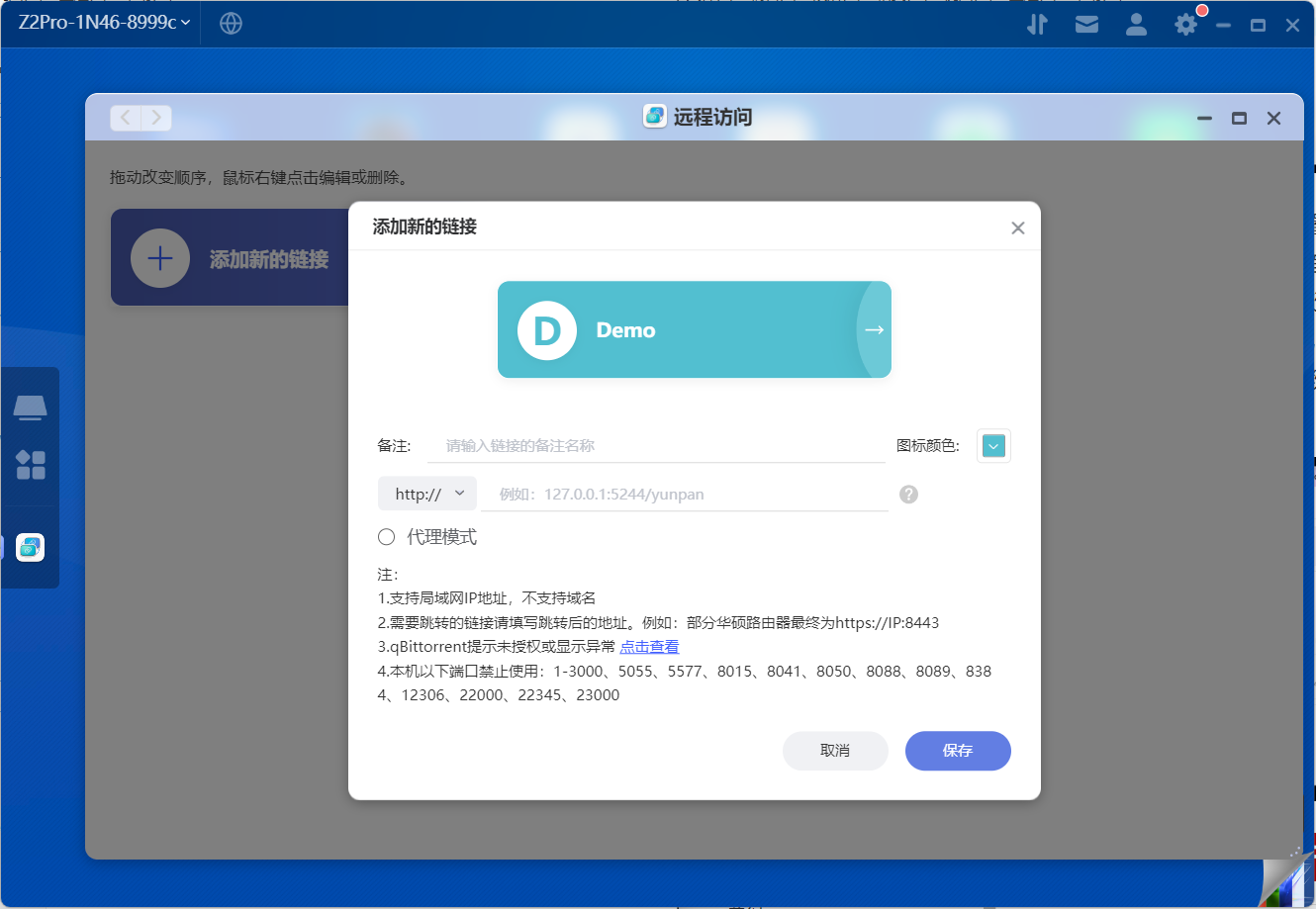Open the http:// protocol dropdown

tap(426, 493)
